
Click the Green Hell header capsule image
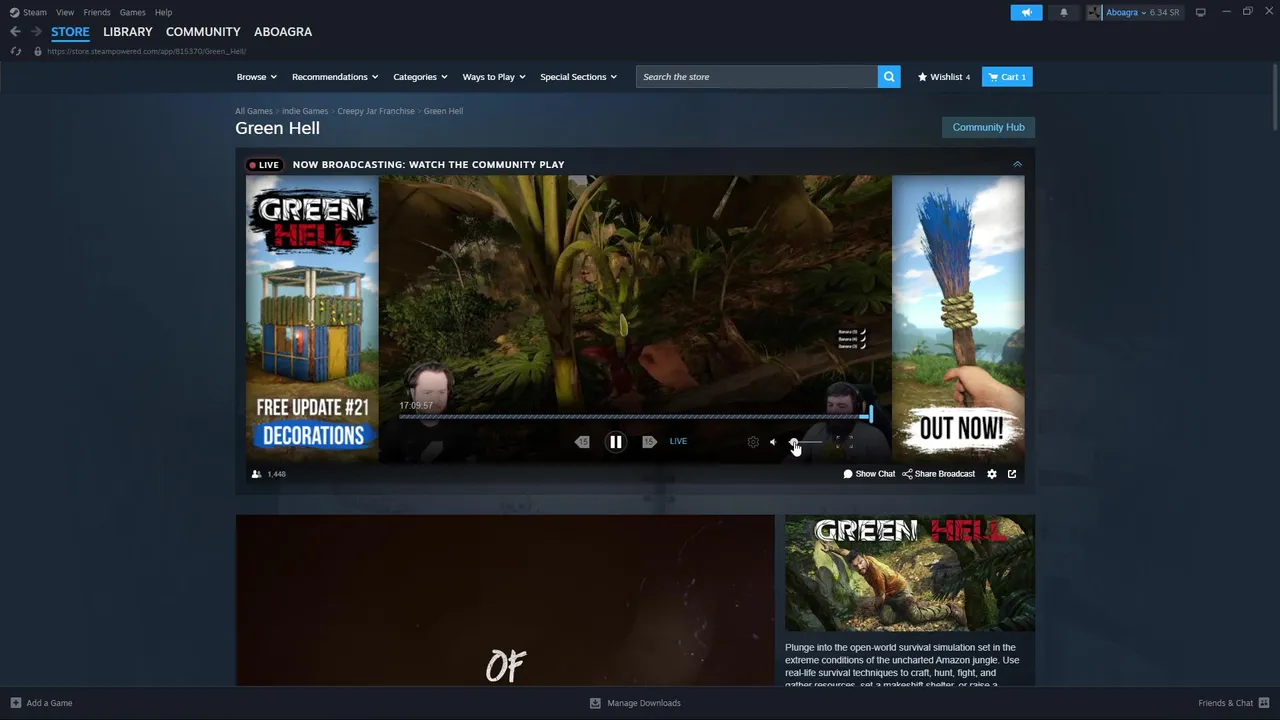pos(910,573)
